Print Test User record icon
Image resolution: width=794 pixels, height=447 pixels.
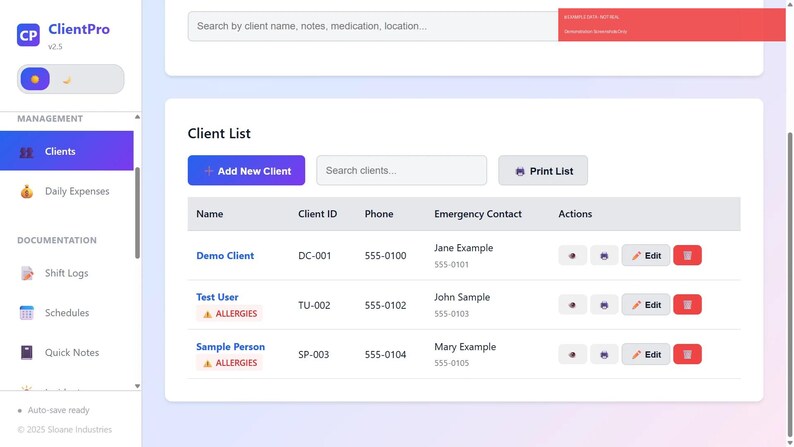pyautogui.click(x=604, y=305)
